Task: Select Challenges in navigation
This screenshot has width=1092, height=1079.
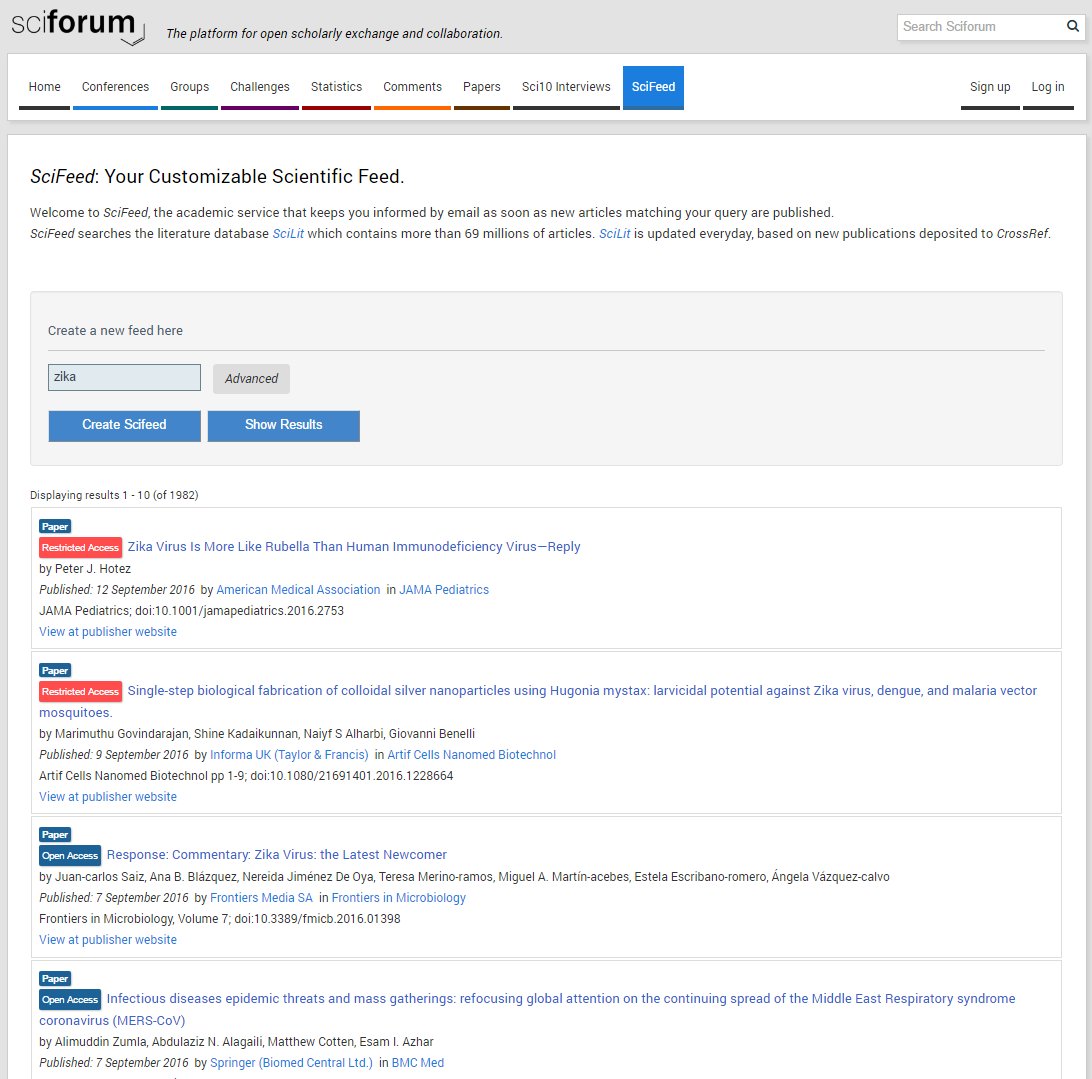Action: [260, 87]
